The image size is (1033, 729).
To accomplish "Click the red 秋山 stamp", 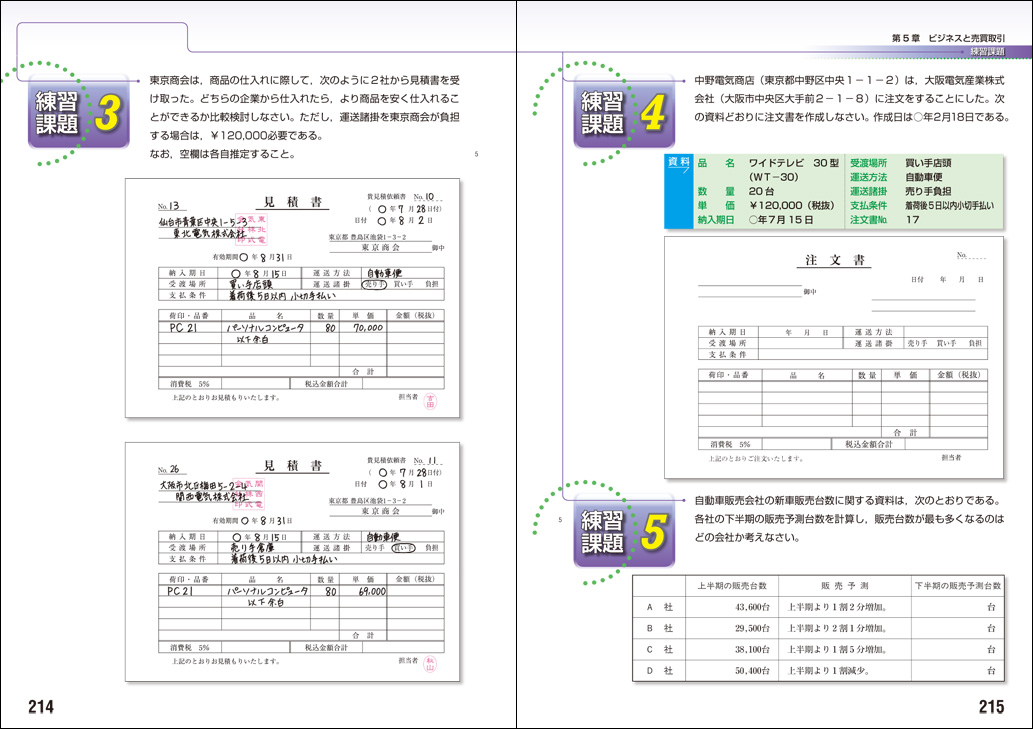I will click(x=430, y=664).
